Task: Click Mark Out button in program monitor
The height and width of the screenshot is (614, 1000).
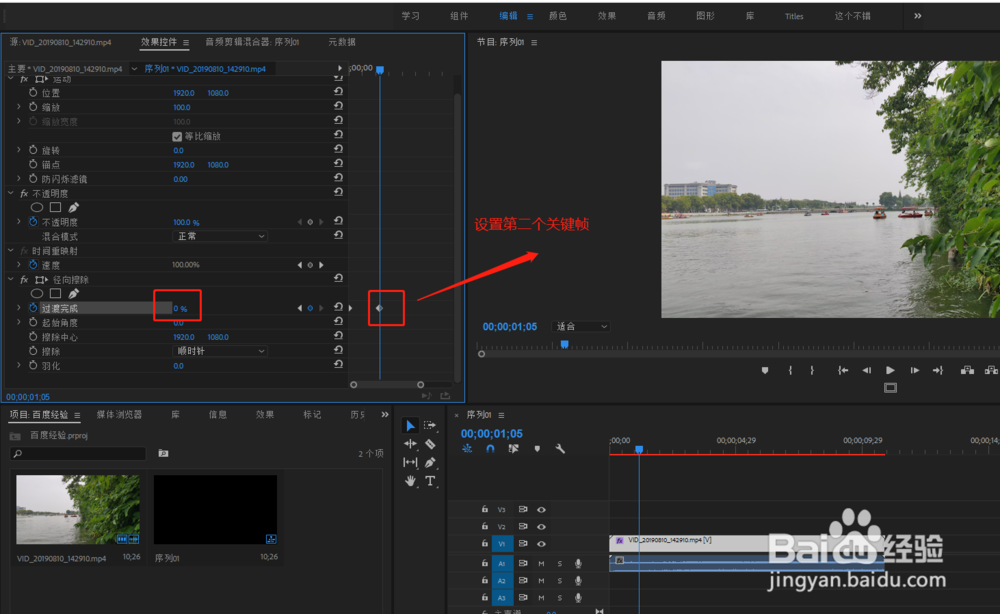Action: tap(812, 370)
